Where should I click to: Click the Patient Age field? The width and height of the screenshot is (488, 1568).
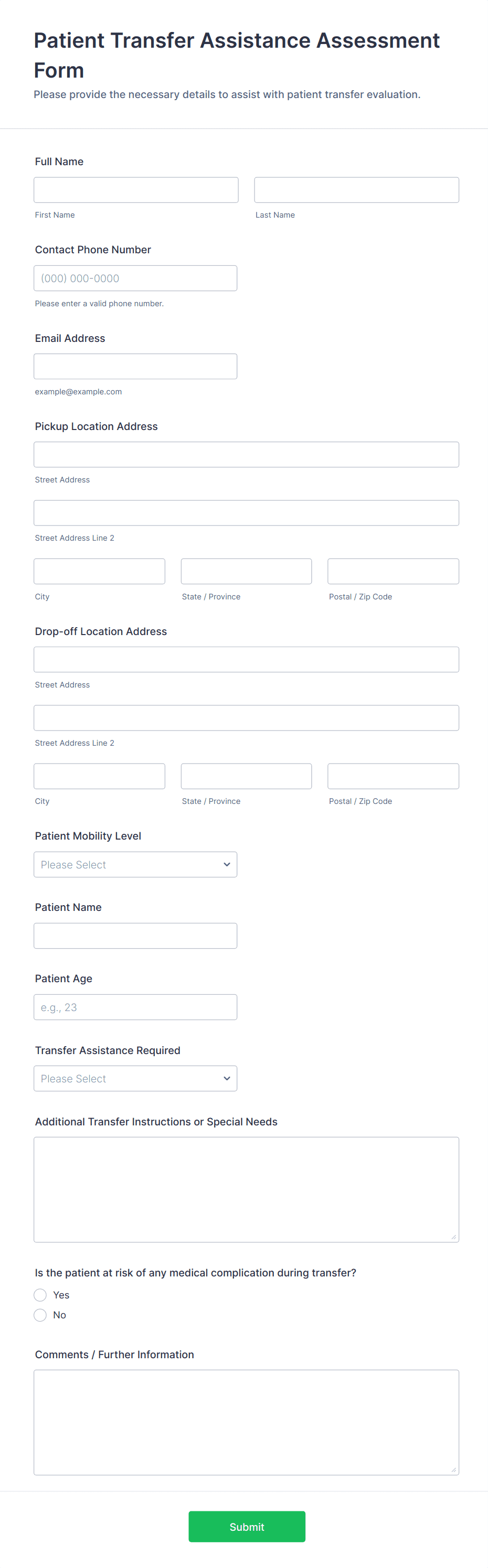(135, 1007)
